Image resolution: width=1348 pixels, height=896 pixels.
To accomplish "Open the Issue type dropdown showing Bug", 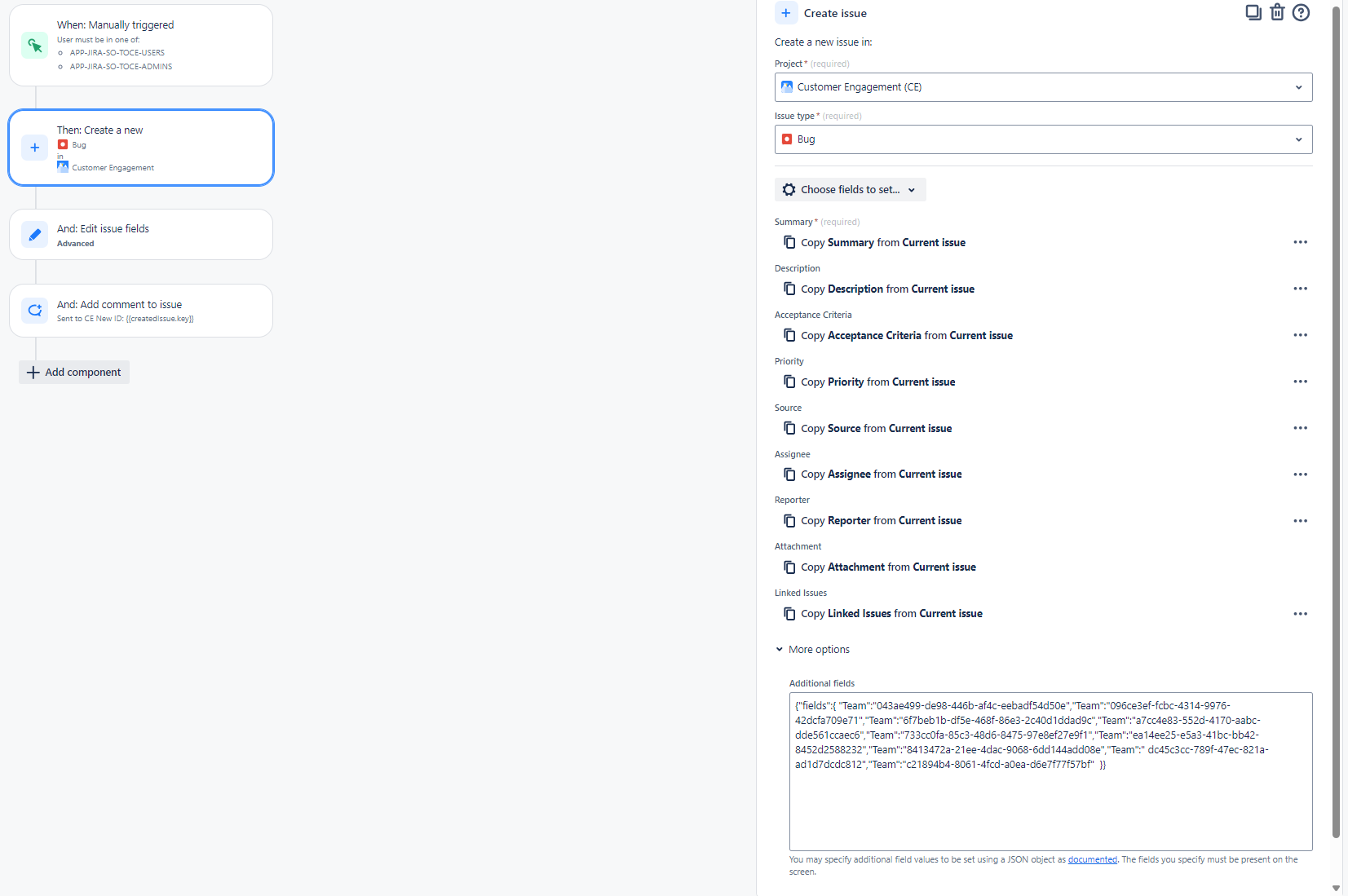I will coord(1043,139).
